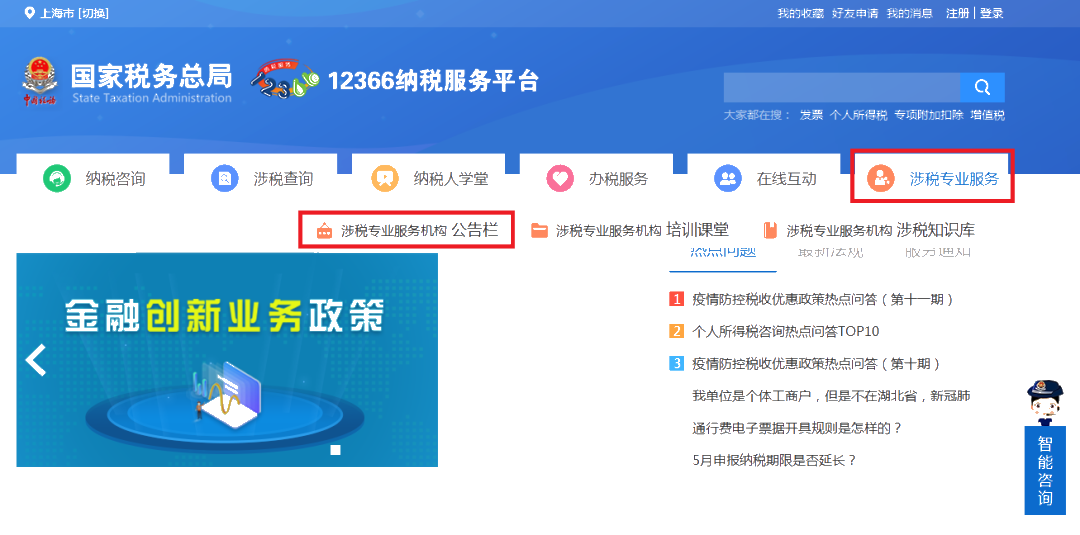Click the 增值税 hot search keyword
This screenshot has width=1080, height=535.
[987, 115]
